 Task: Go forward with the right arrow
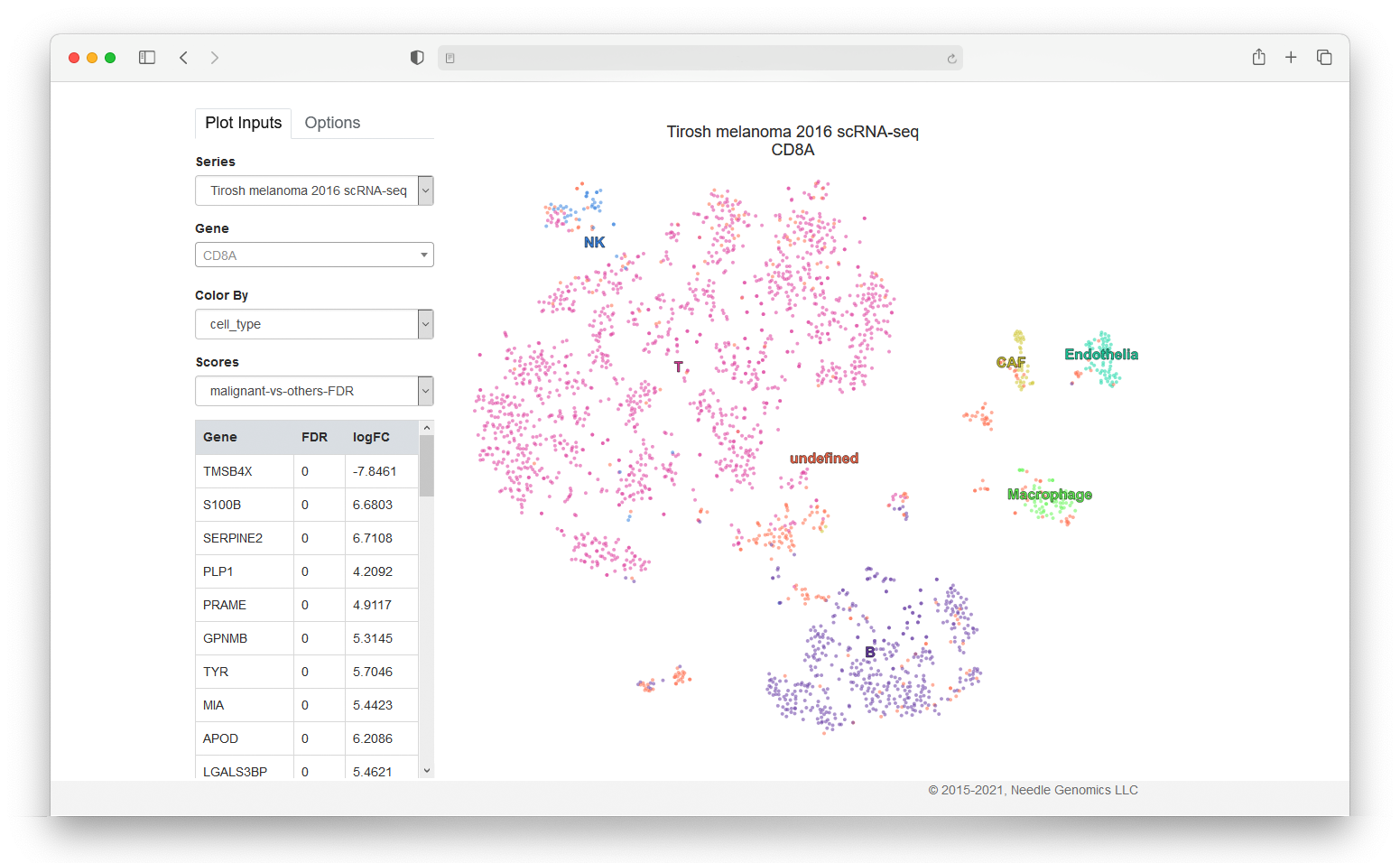(215, 58)
